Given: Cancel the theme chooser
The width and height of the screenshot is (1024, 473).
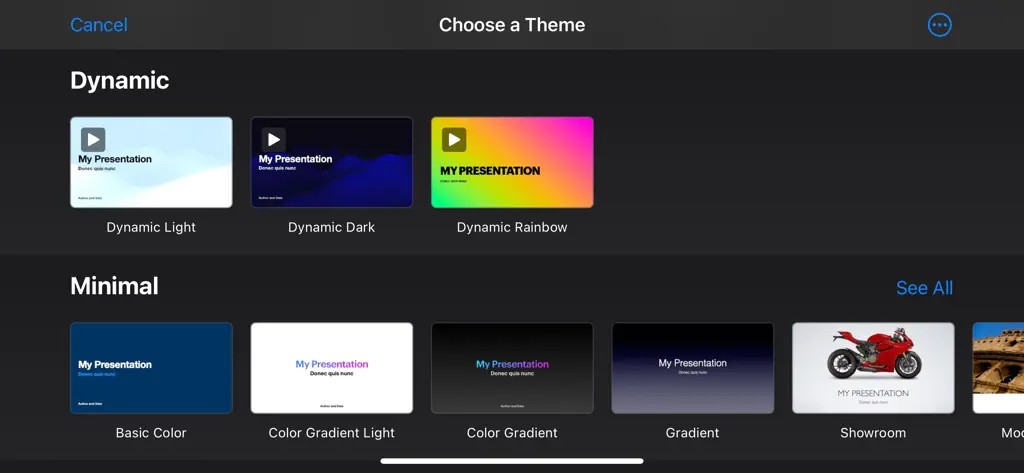Looking at the screenshot, I should (98, 25).
